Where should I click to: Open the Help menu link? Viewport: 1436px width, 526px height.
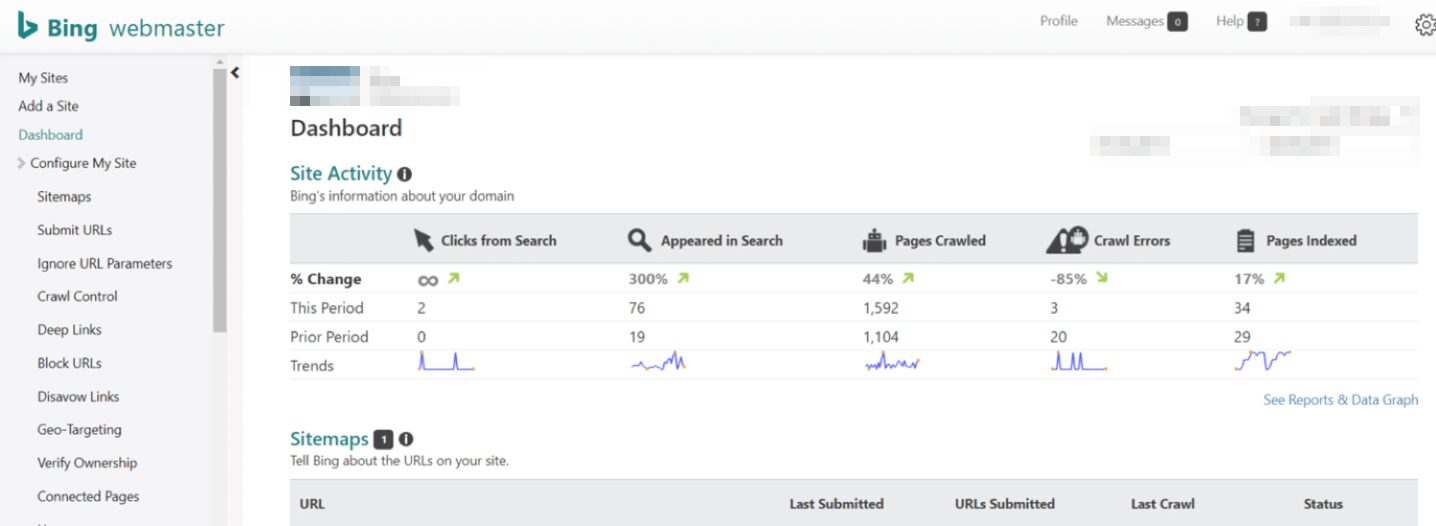(1229, 21)
